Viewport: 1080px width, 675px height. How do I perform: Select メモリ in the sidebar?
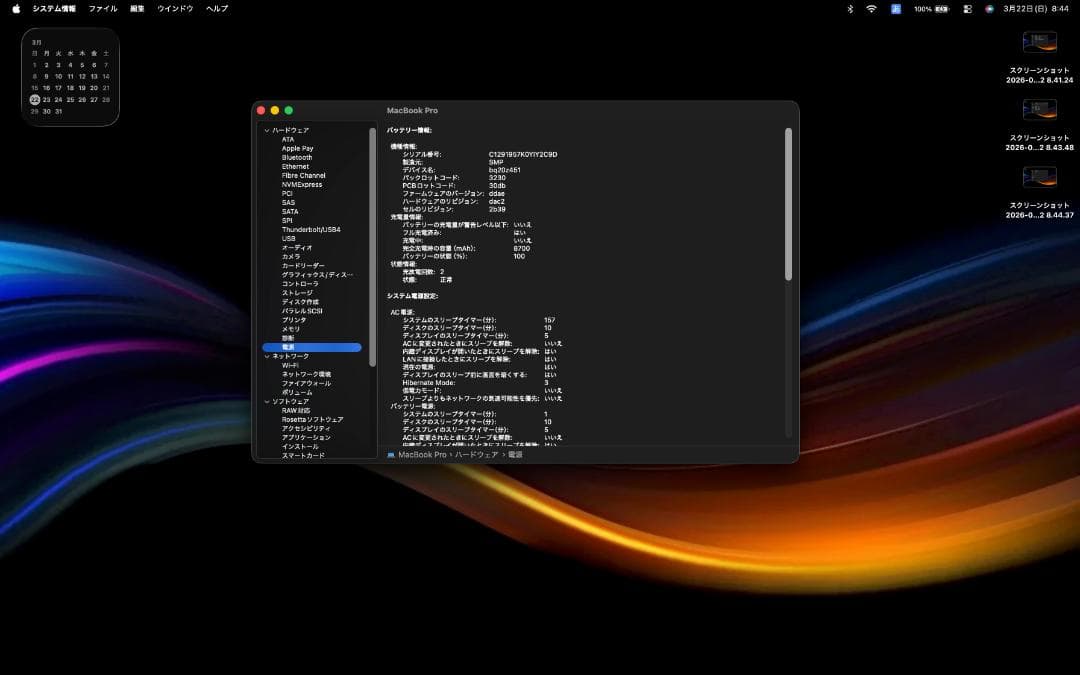(291, 329)
